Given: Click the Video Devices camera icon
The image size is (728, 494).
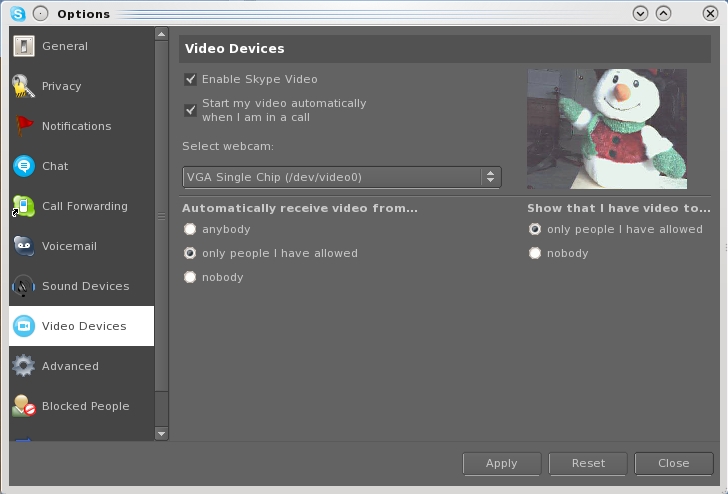Looking at the screenshot, I should [x=24, y=326].
